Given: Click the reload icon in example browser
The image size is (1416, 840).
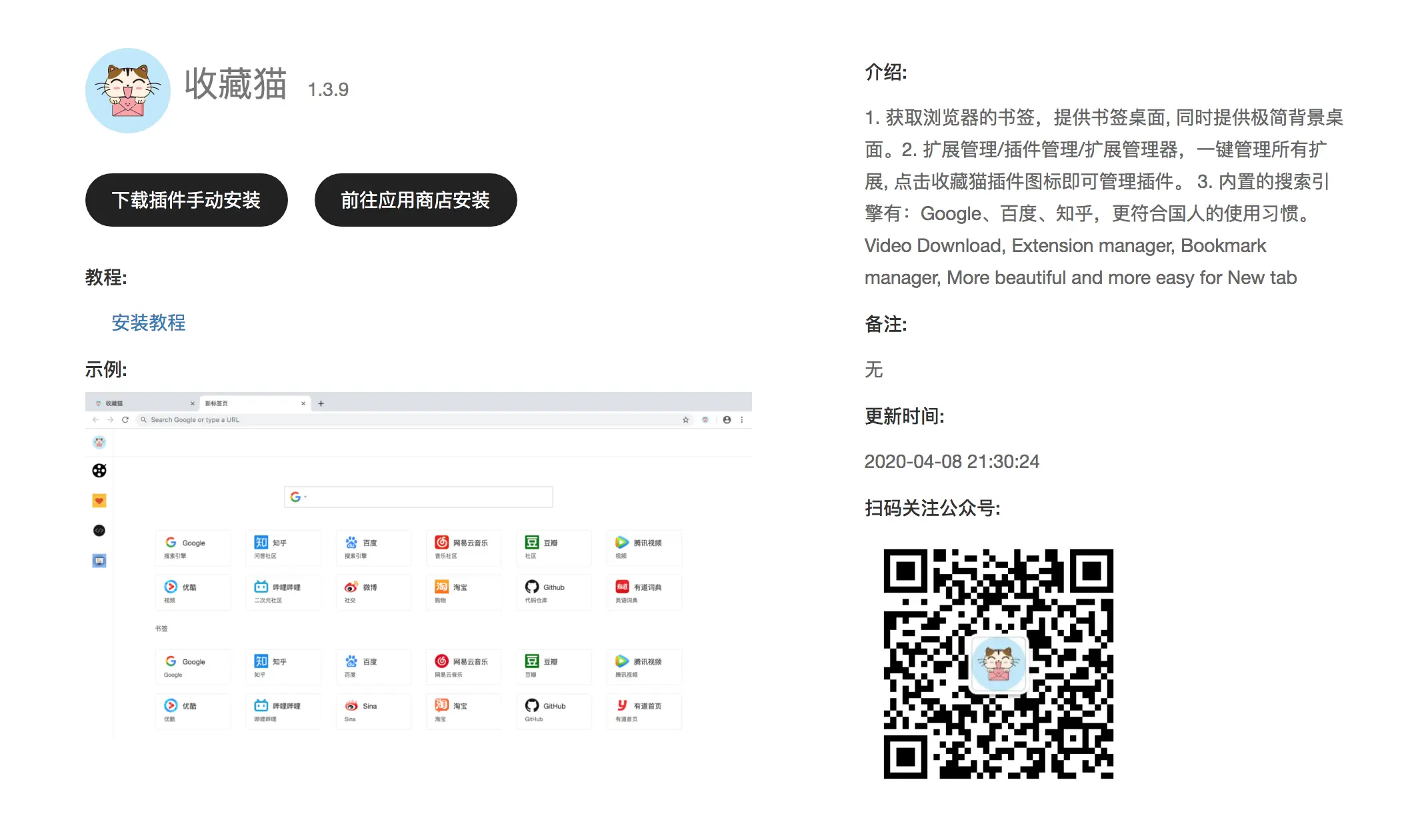Looking at the screenshot, I should coord(125,420).
